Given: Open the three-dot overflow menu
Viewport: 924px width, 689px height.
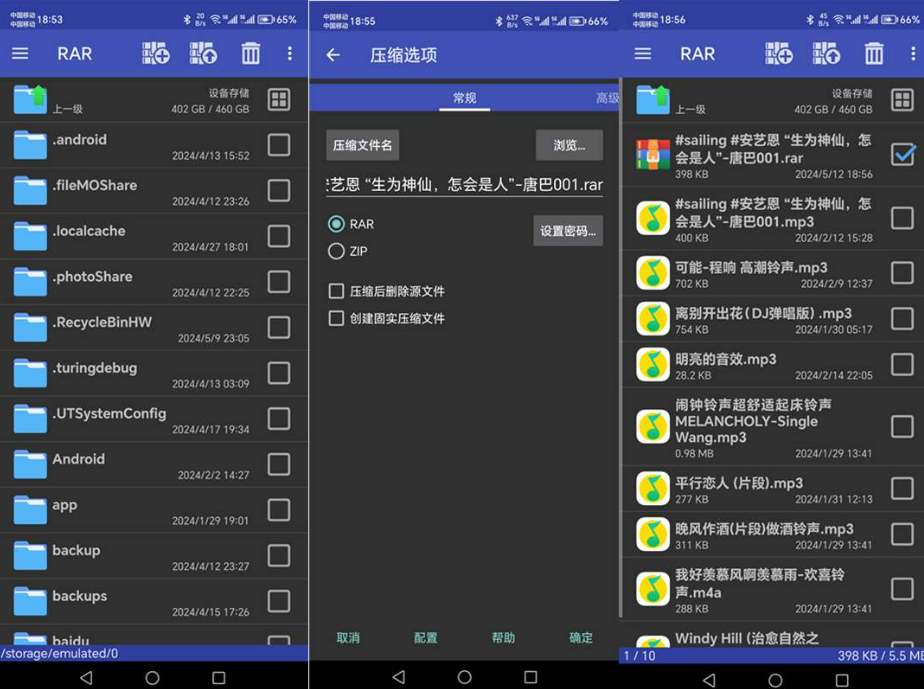Looking at the screenshot, I should click(x=290, y=54).
